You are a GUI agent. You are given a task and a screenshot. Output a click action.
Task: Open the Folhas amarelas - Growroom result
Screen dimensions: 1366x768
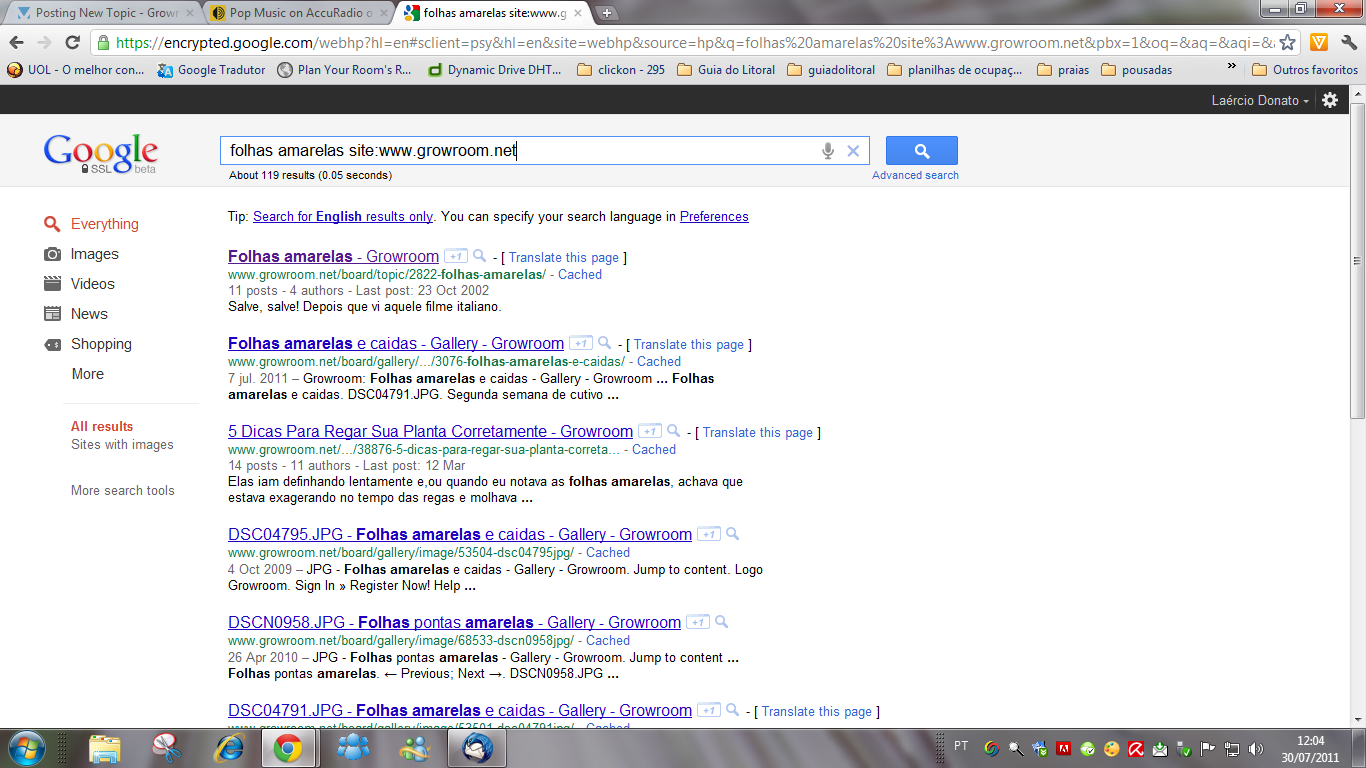tap(333, 257)
